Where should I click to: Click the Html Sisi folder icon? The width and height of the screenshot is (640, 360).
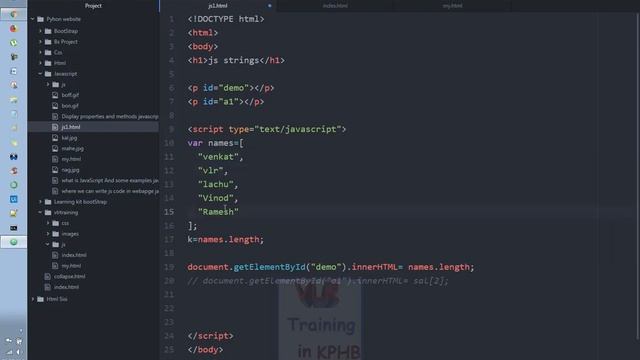[x=40, y=299]
